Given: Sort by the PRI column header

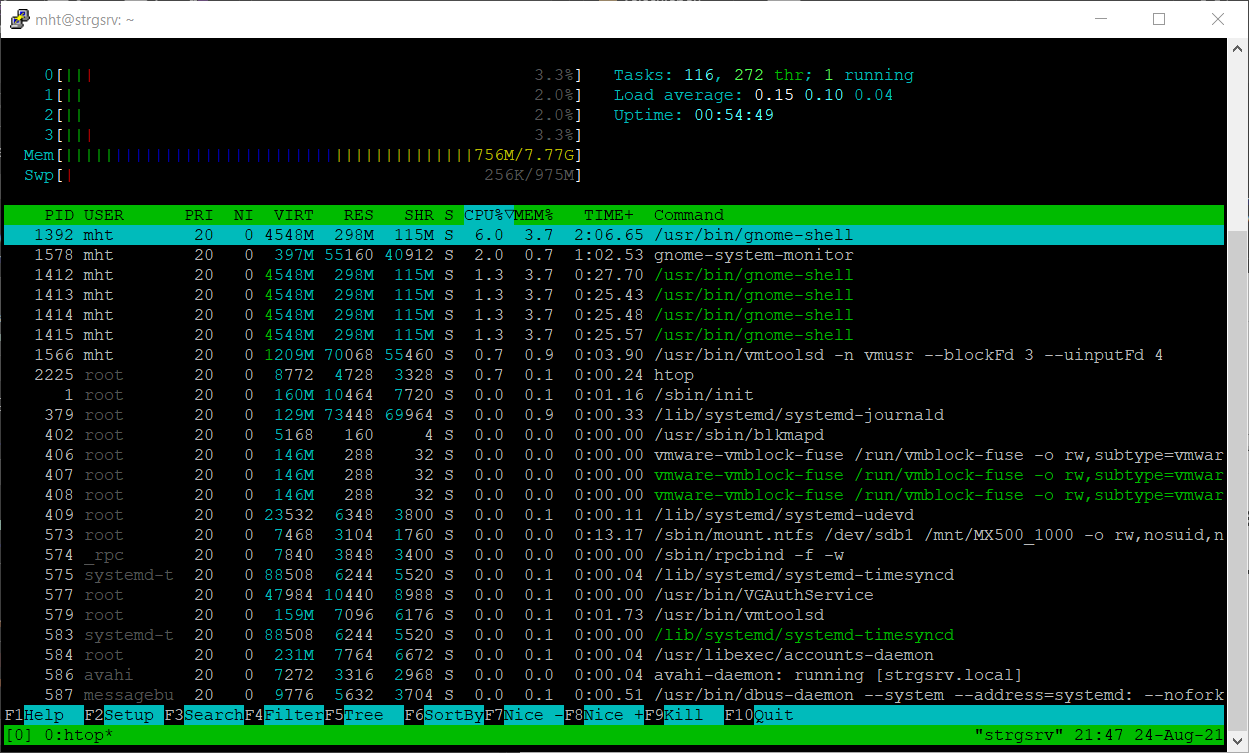Looking at the screenshot, I should point(199,215).
